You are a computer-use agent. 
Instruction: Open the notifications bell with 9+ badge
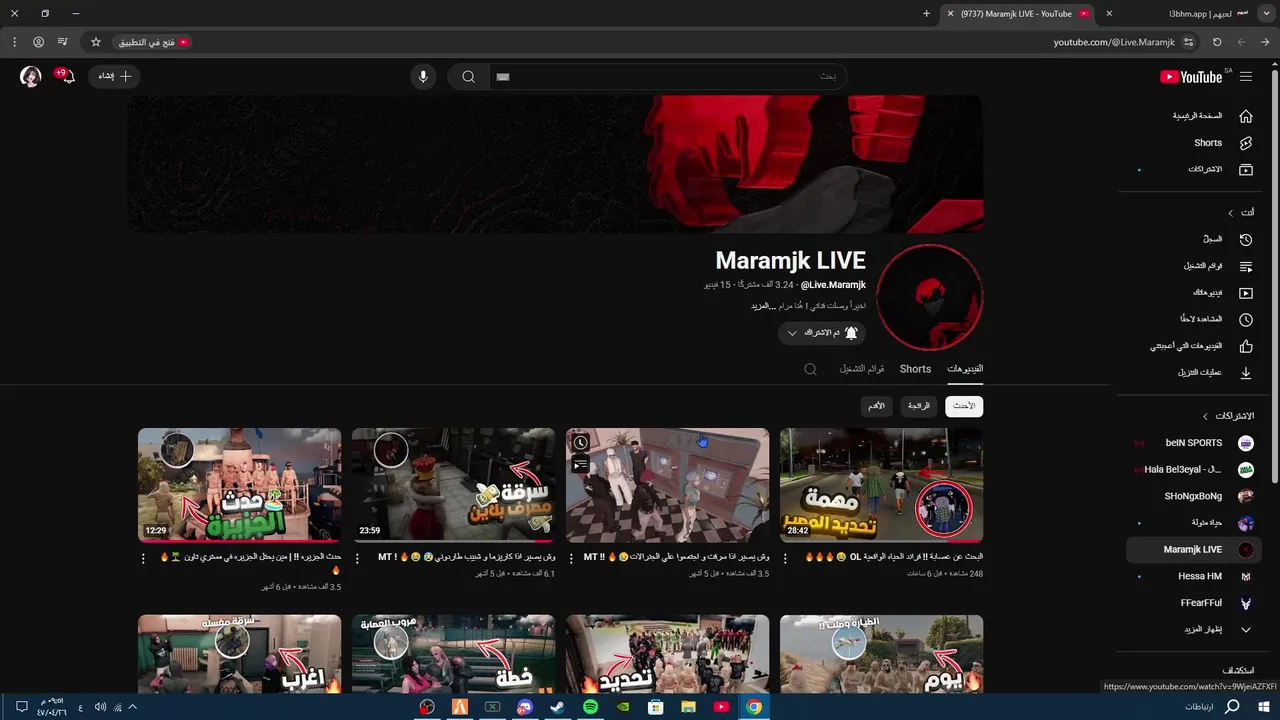[x=67, y=76]
